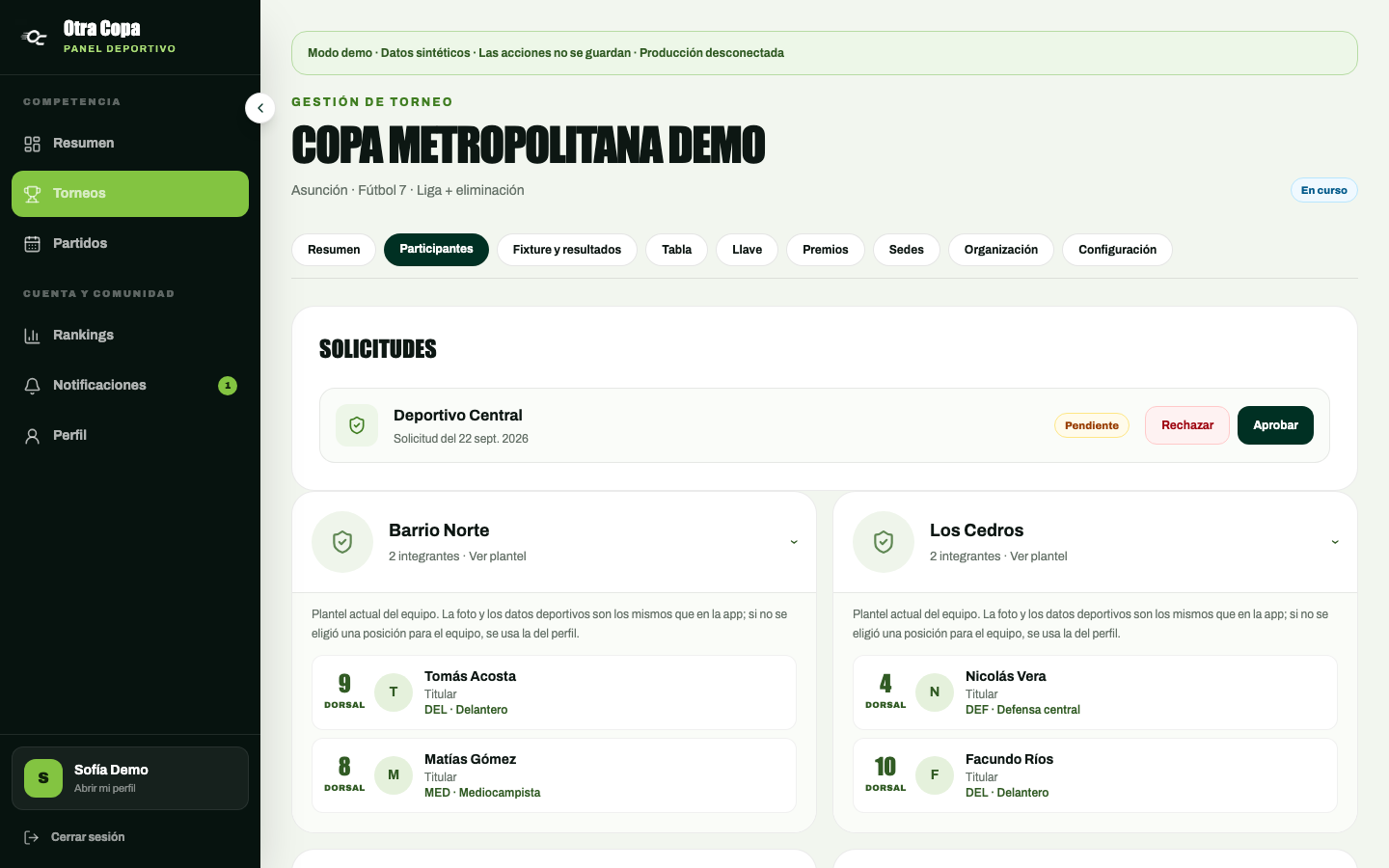Open the Resumen tab in tournament
The width and height of the screenshot is (1389, 868).
(x=334, y=250)
